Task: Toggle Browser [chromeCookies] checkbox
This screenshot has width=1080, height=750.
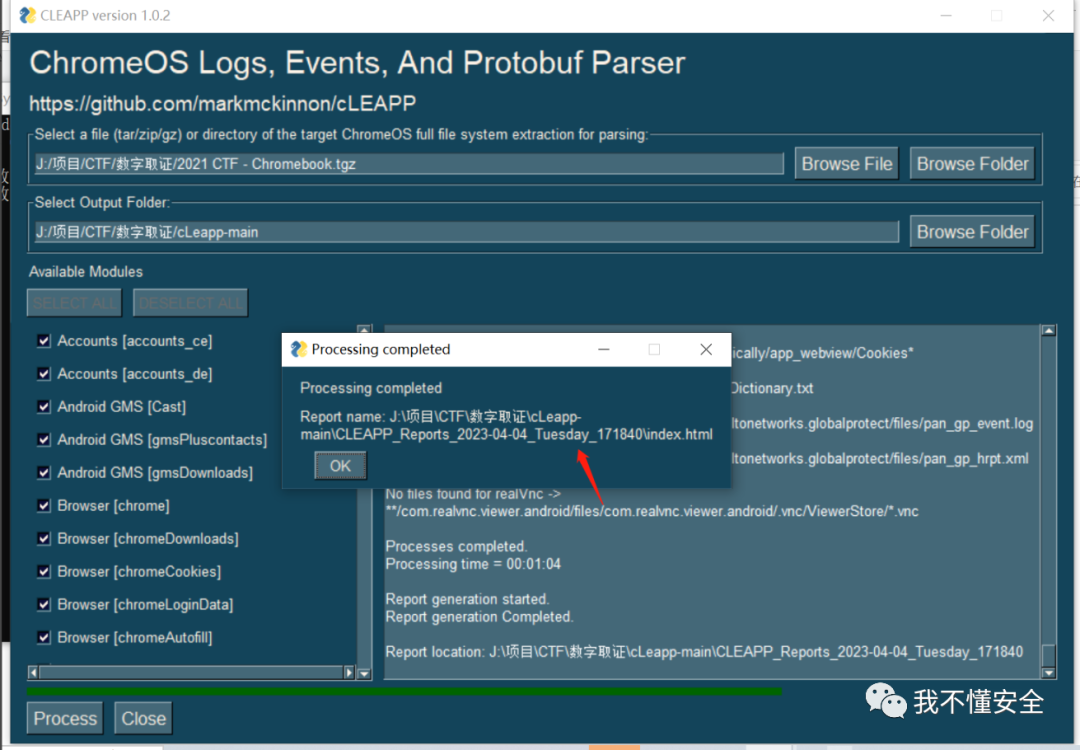Action: click(x=44, y=572)
